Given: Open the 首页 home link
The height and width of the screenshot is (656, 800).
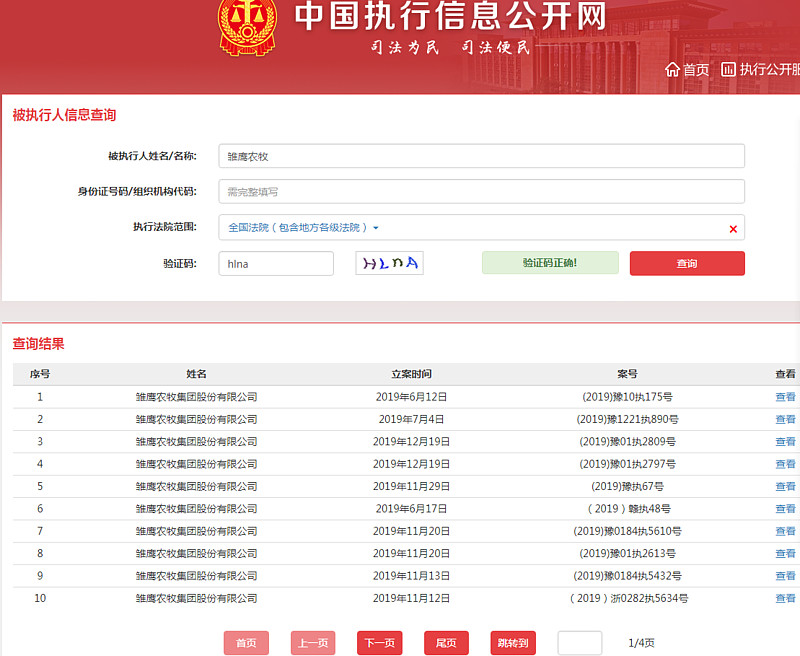Looking at the screenshot, I should (696, 69).
